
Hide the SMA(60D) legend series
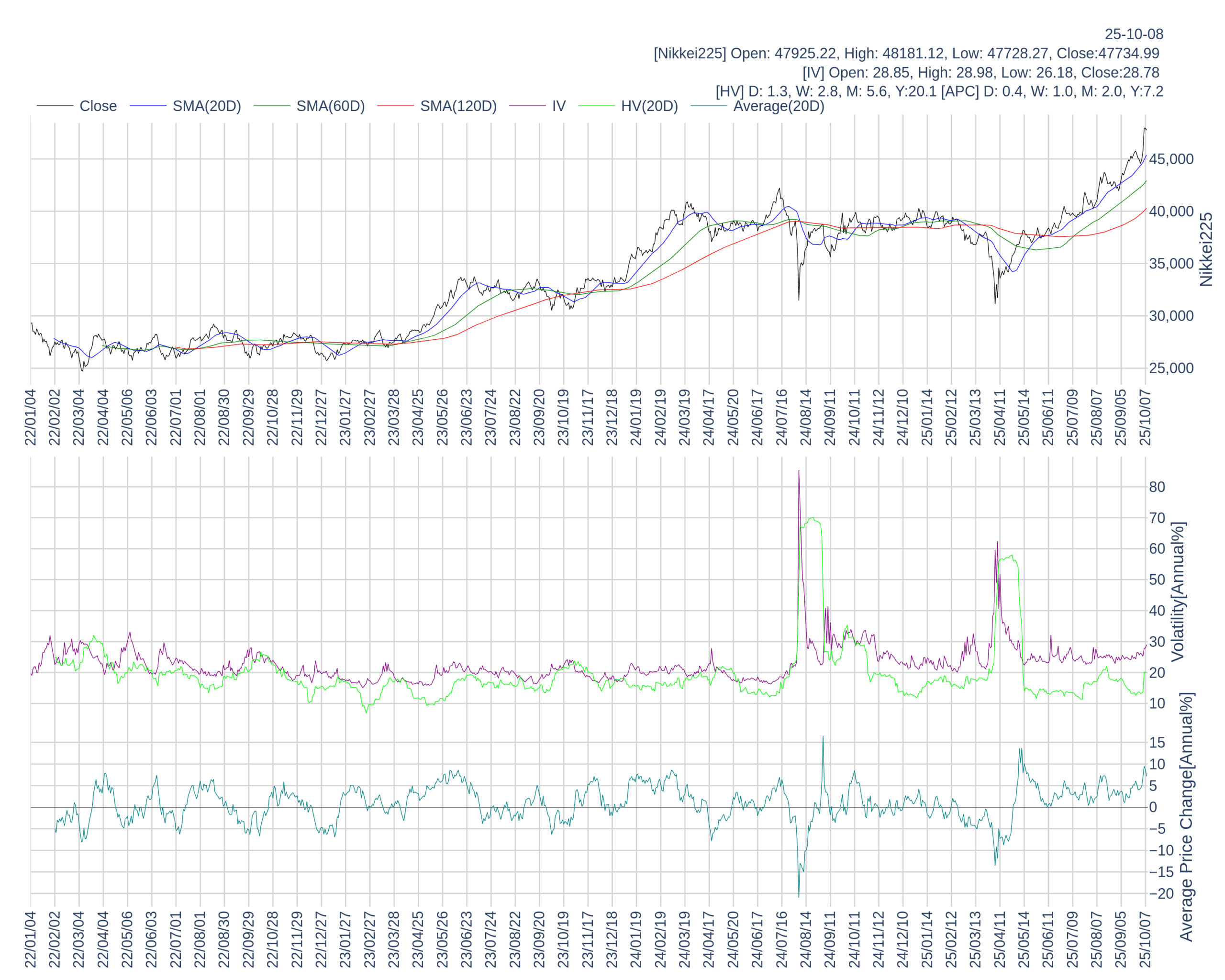coord(330,106)
